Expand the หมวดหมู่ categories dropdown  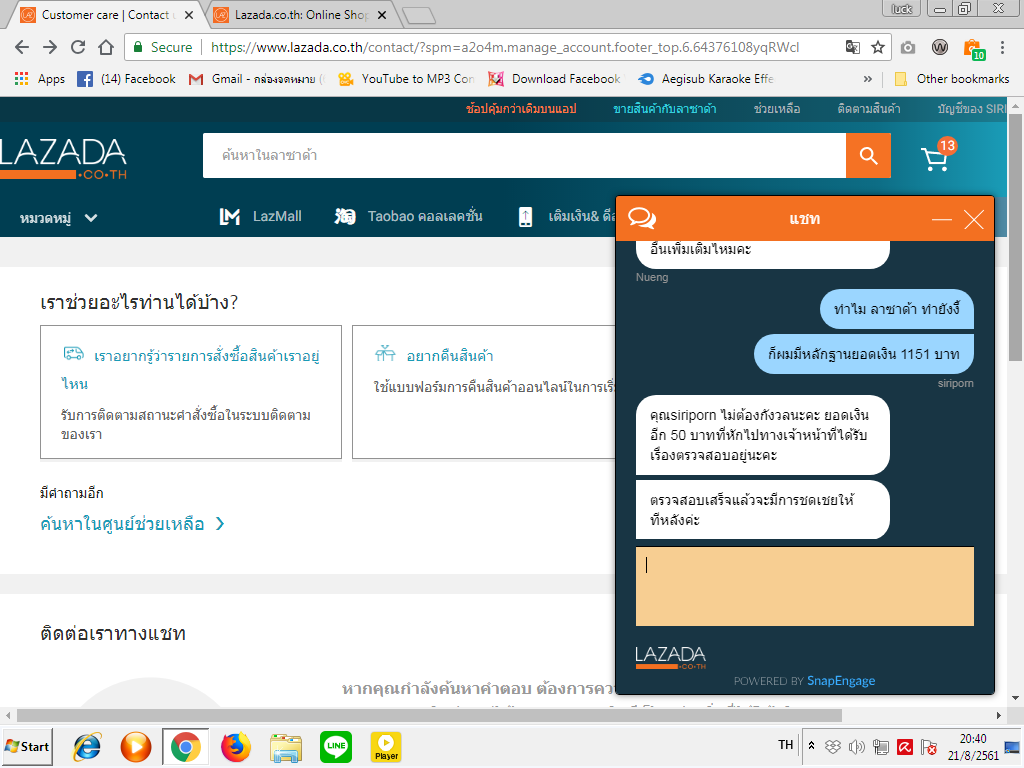coord(59,218)
